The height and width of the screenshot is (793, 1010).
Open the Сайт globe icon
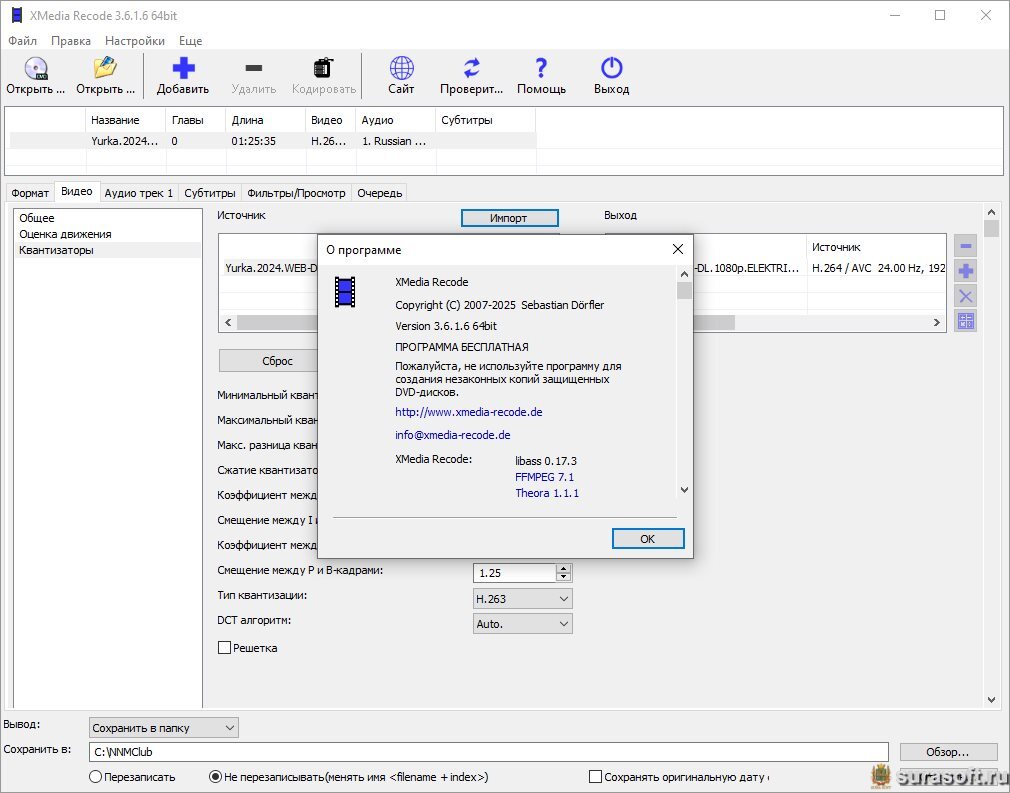[401, 69]
